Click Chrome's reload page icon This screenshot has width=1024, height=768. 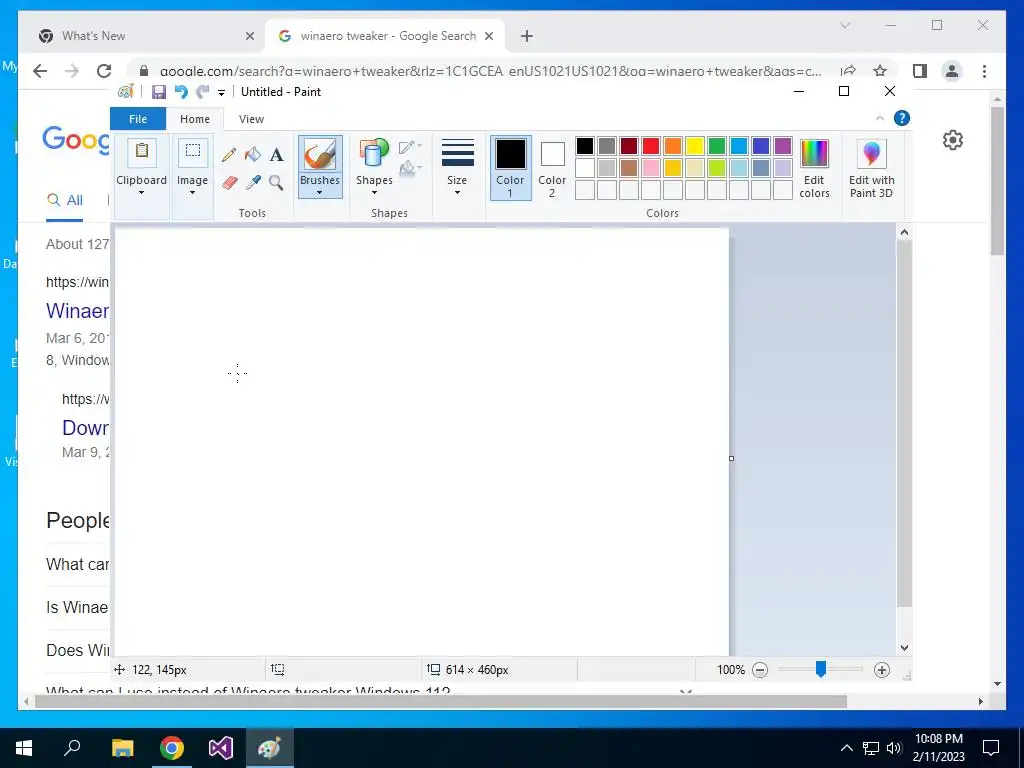click(104, 71)
